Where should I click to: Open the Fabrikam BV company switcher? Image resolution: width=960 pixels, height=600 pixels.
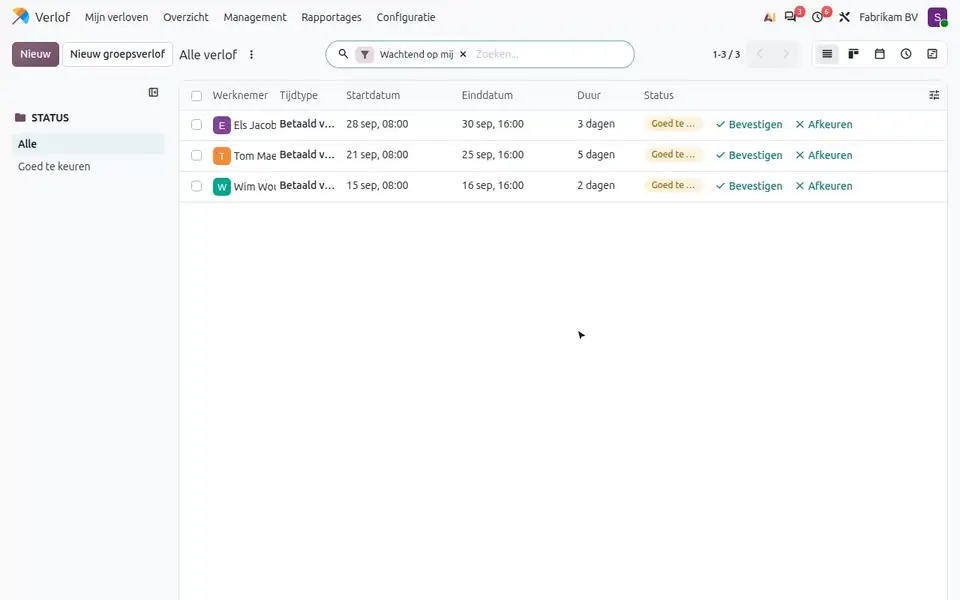point(888,17)
